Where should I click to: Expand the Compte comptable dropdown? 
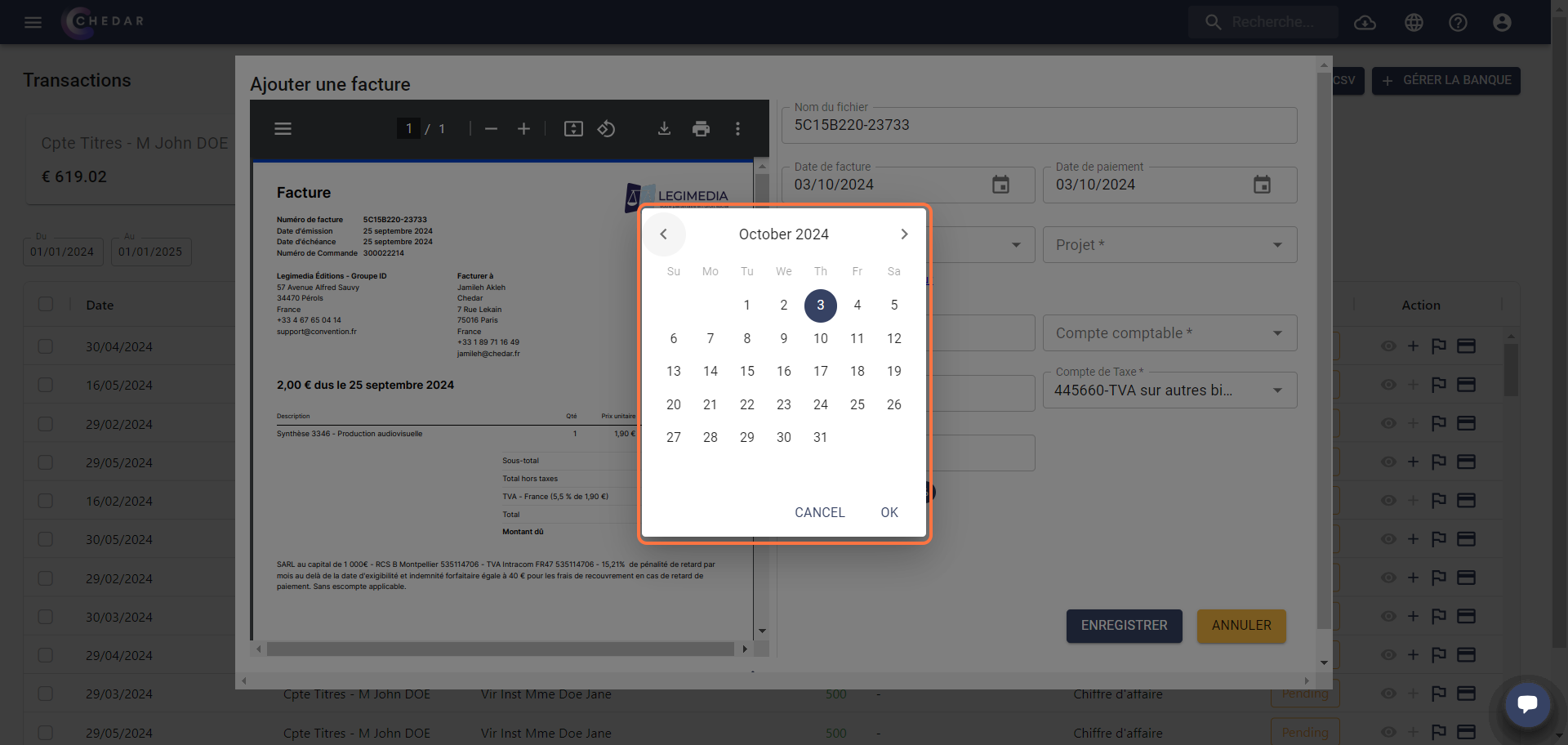[x=1169, y=333]
